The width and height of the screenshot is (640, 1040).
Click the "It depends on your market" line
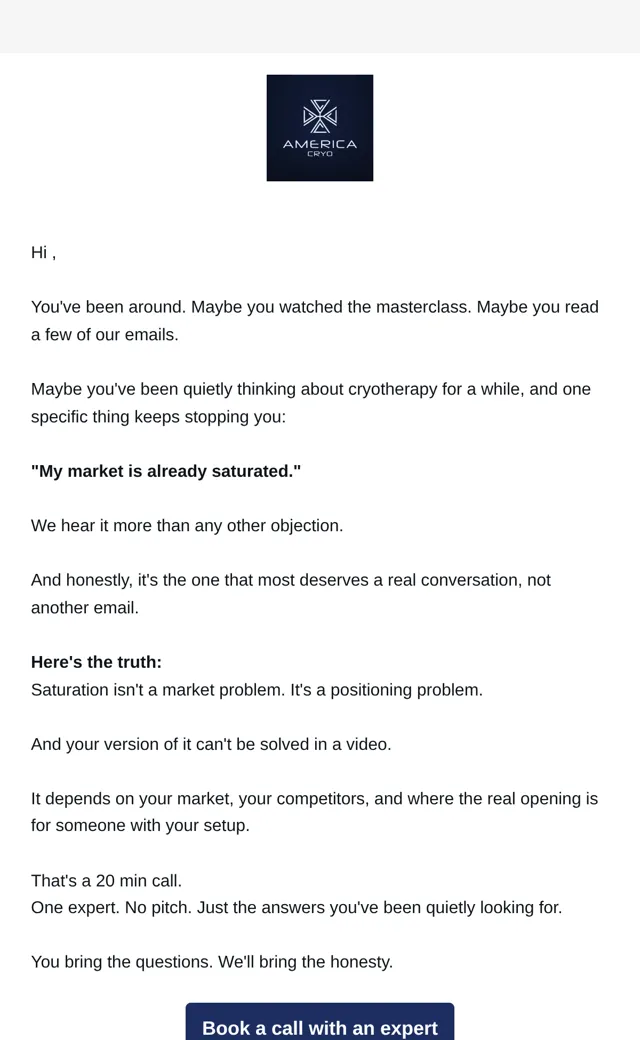[x=314, y=799]
